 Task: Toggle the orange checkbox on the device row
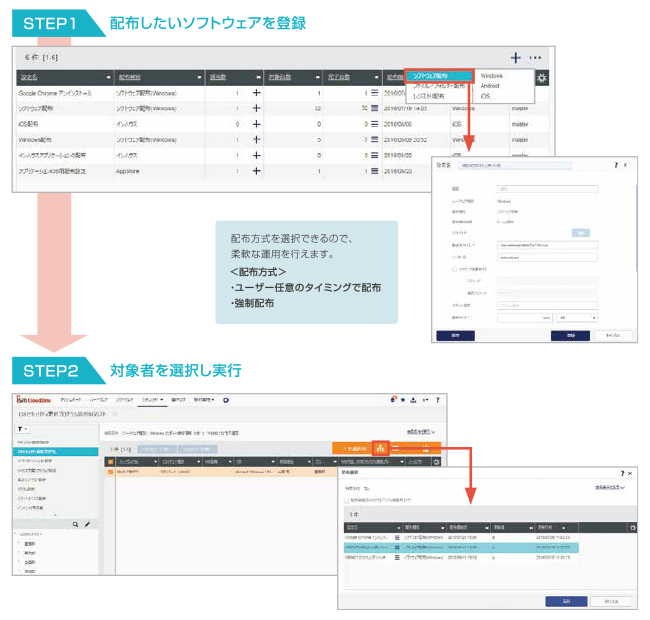pyautogui.click(x=109, y=470)
